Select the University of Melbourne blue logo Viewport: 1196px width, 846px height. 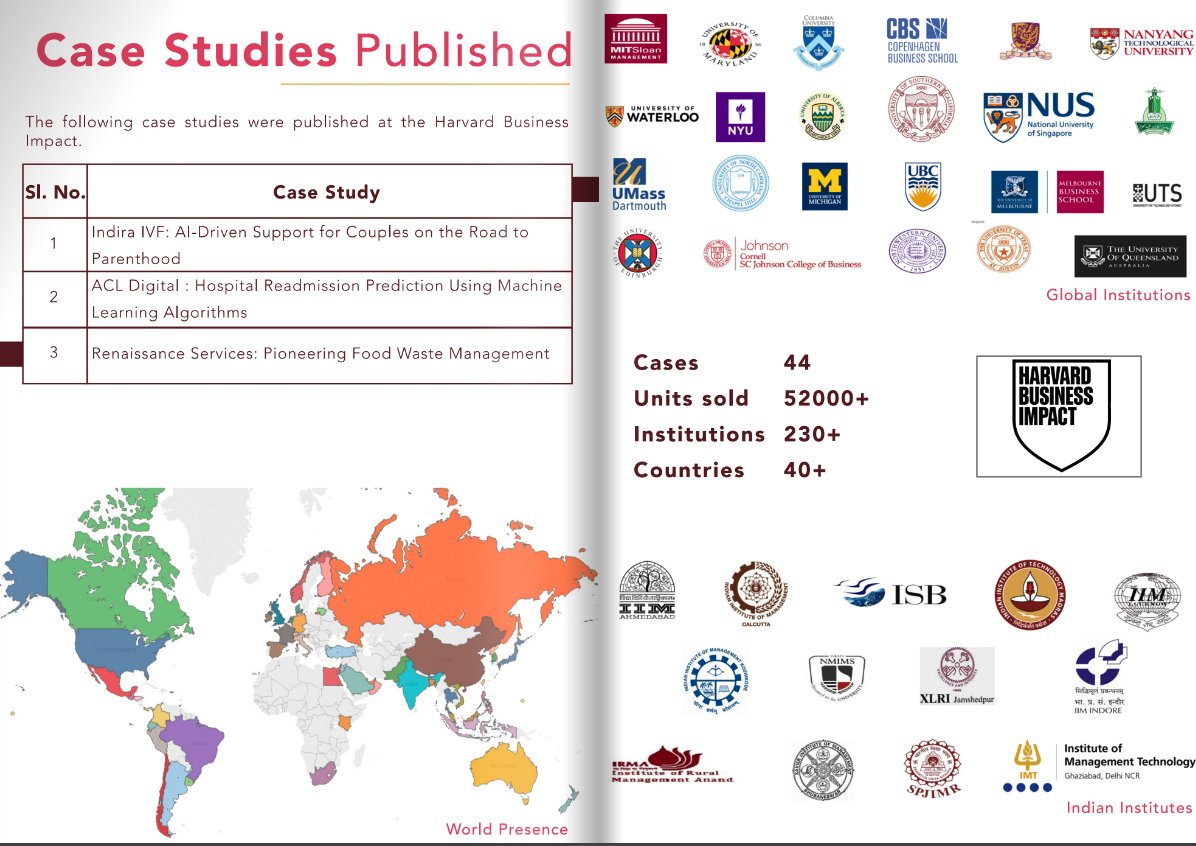[x=1014, y=191]
